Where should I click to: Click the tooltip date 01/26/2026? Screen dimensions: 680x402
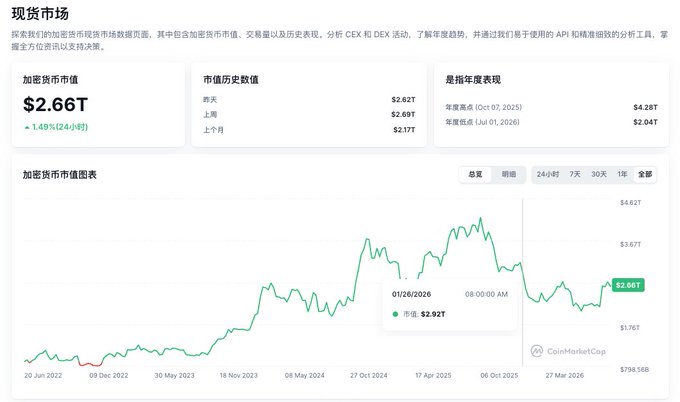[x=412, y=294]
